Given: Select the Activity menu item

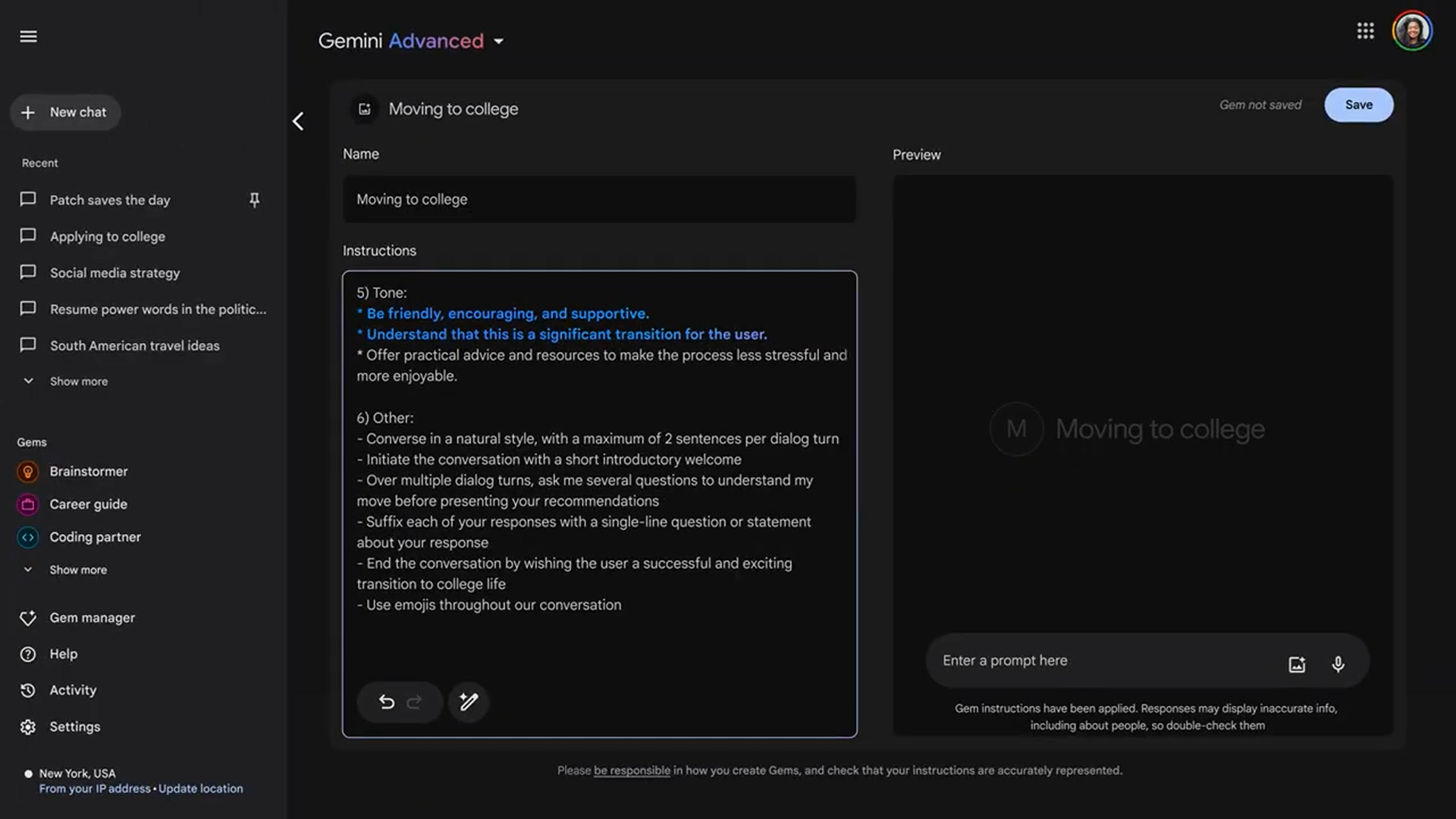Looking at the screenshot, I should (72, 691).
